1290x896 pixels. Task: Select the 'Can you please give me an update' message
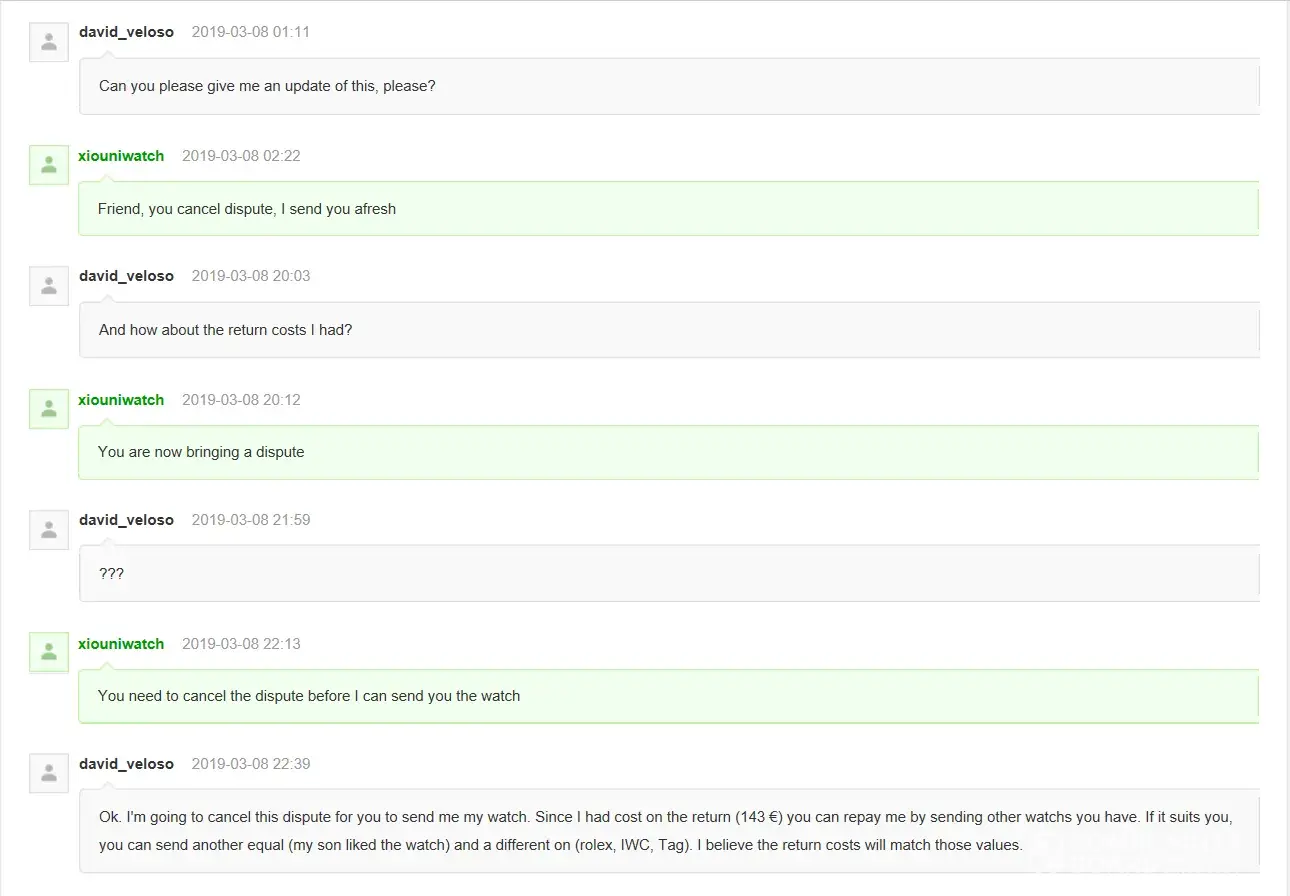click(267, 86)
